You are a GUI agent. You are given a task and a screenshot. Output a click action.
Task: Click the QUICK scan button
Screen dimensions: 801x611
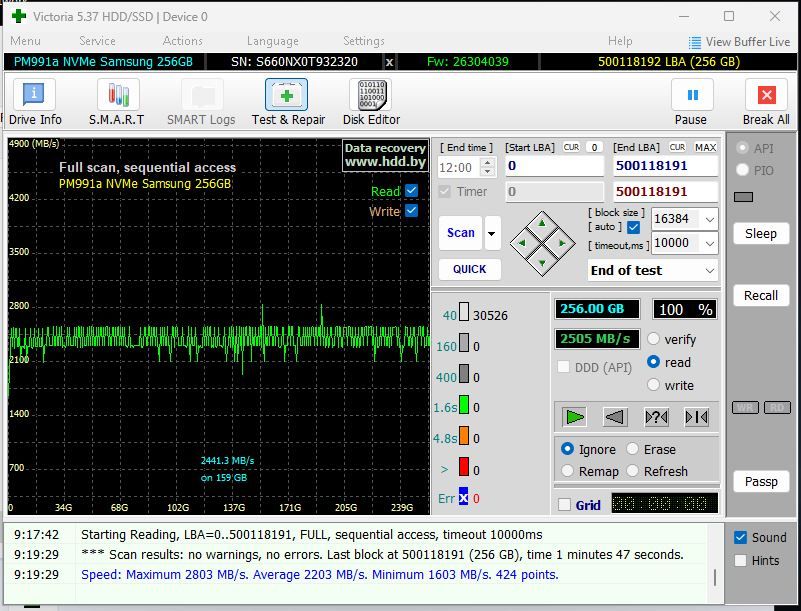[469, 269]
